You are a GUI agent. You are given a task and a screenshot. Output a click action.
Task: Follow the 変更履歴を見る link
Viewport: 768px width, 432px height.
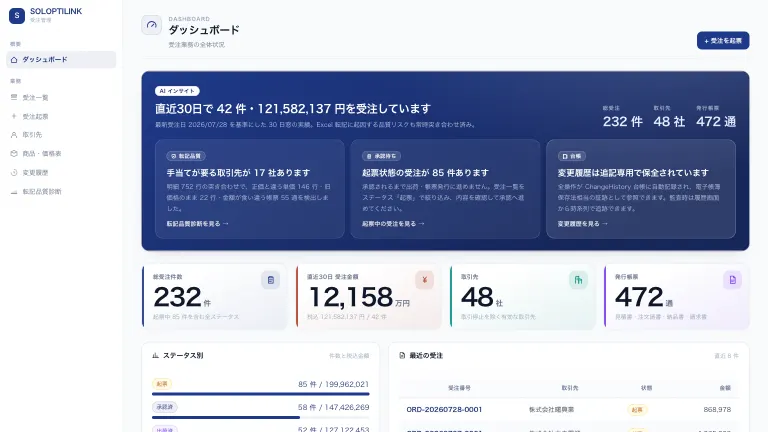(x=582, y=223)
